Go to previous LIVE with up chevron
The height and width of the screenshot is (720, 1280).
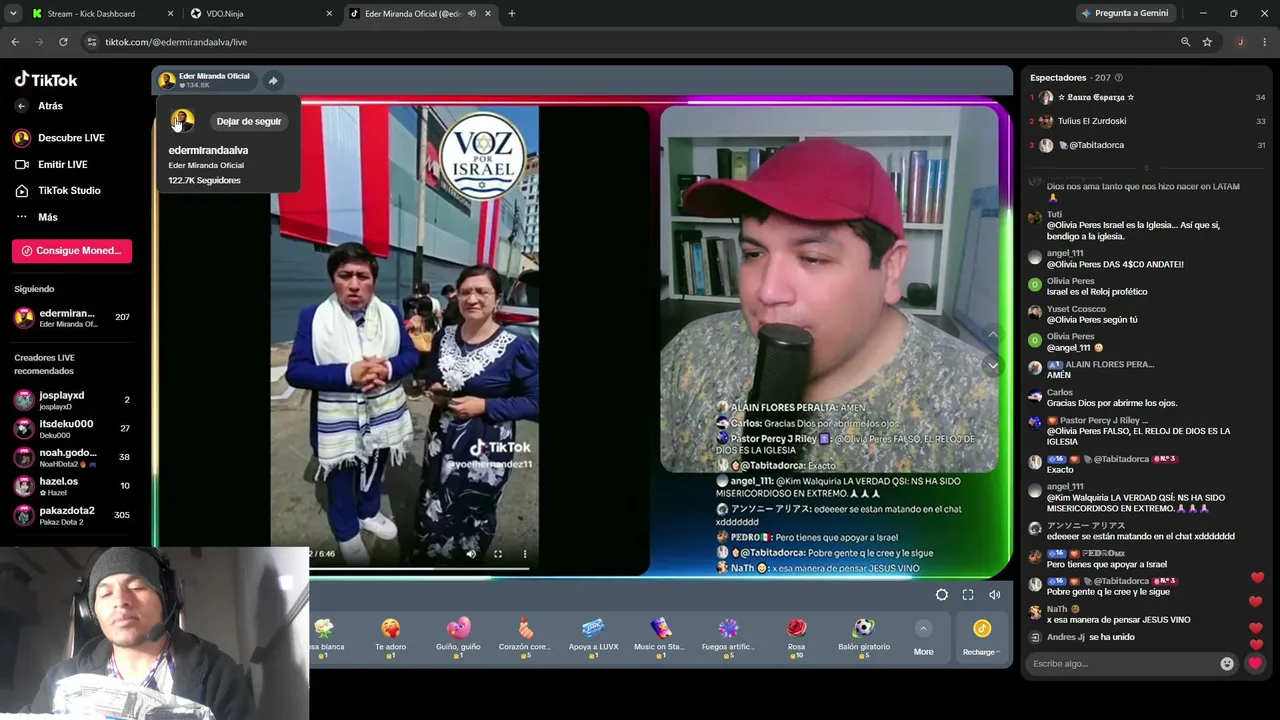click(993, 334)
